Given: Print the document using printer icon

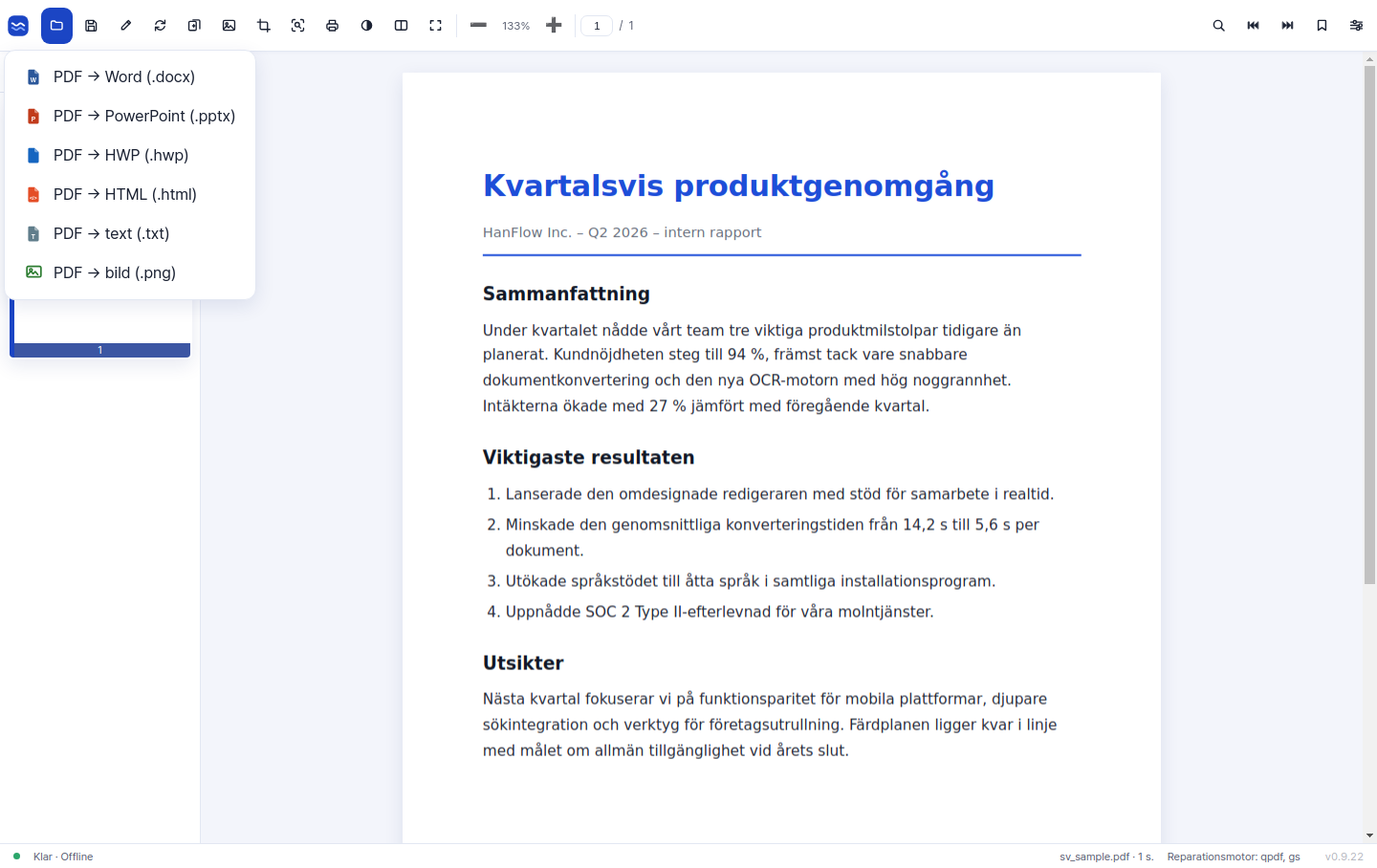Looking at the screenshot, I should [332, 26].
